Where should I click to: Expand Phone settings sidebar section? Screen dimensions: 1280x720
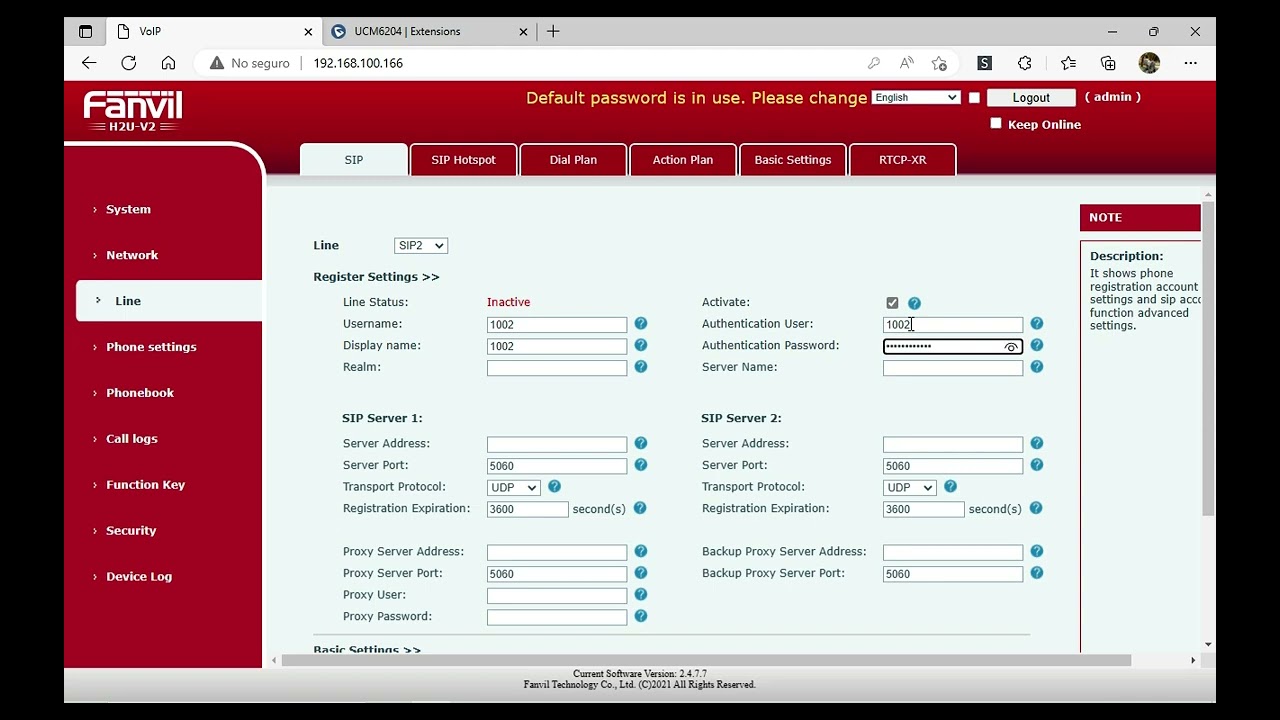point(151,347)
